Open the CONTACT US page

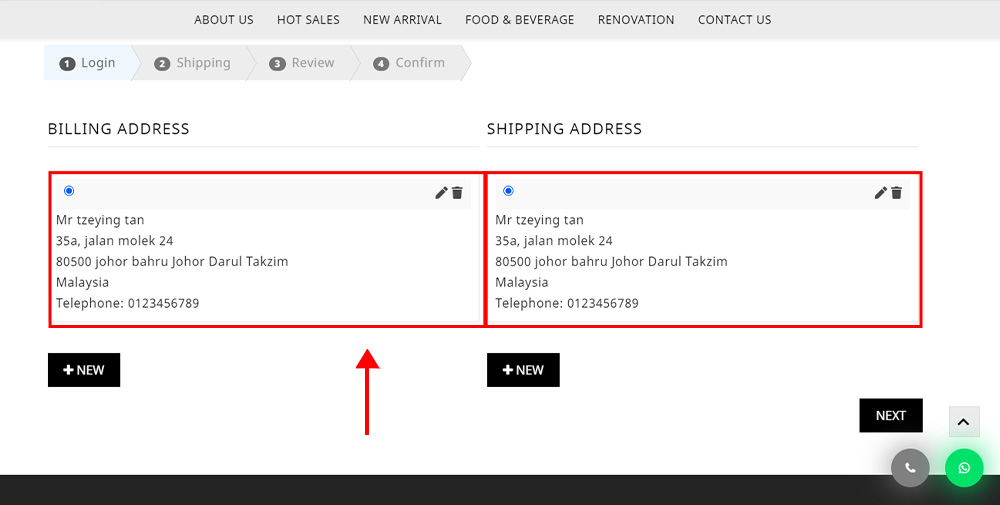(x=734, y=20)
